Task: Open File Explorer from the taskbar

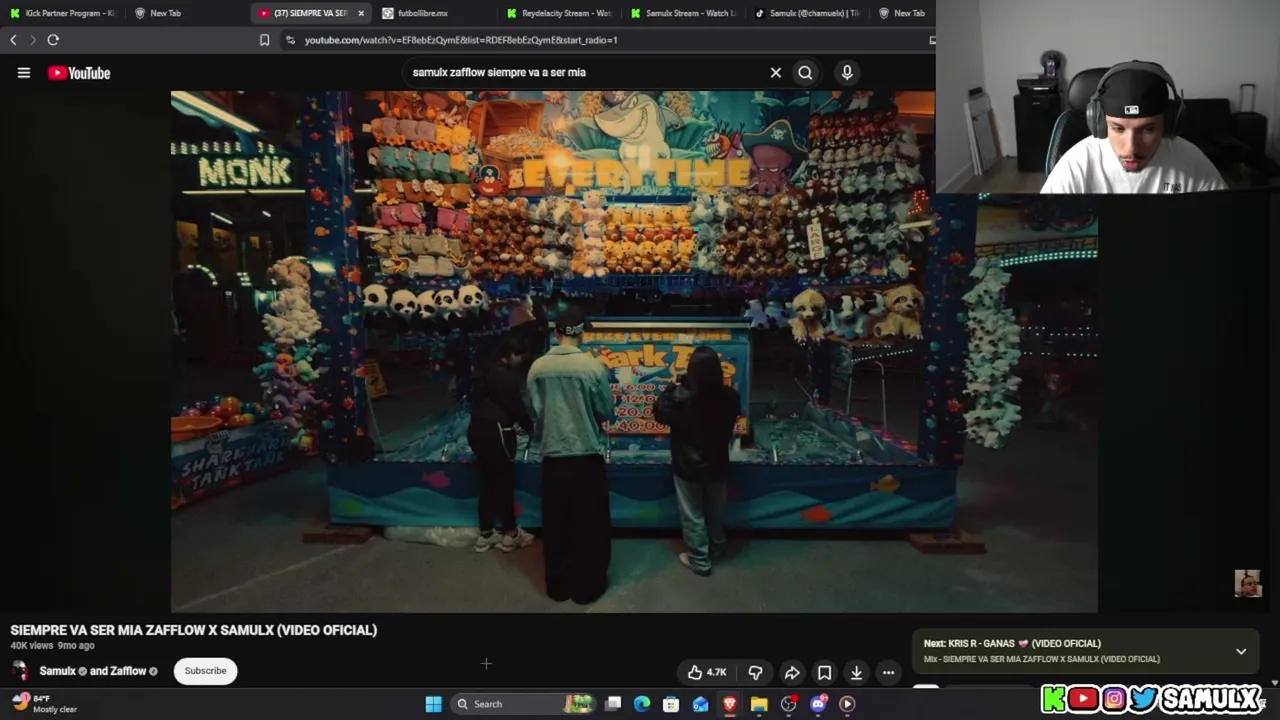Action: (x=759, y=704)
